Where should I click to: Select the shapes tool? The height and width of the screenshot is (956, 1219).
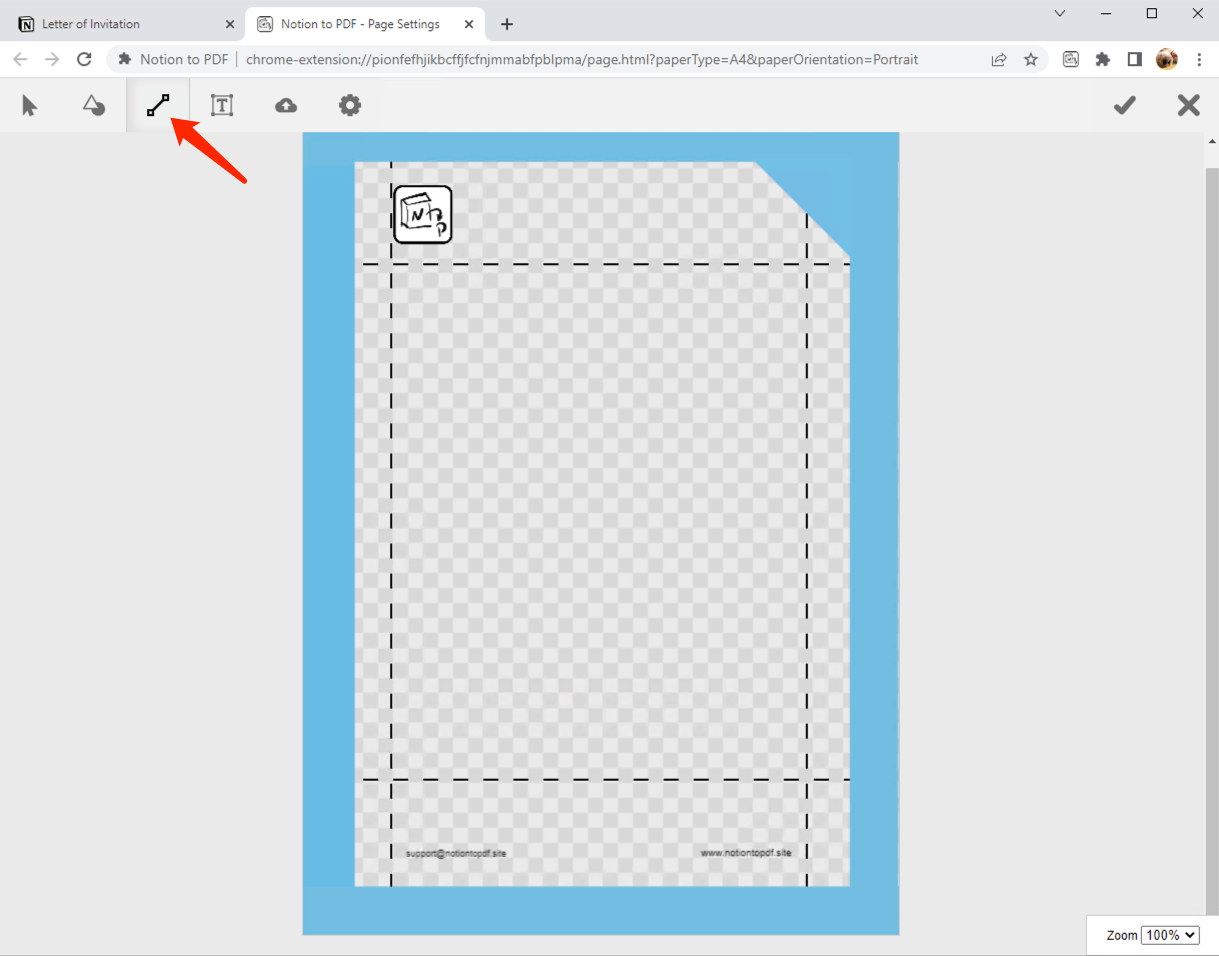(x=94, y=105)
